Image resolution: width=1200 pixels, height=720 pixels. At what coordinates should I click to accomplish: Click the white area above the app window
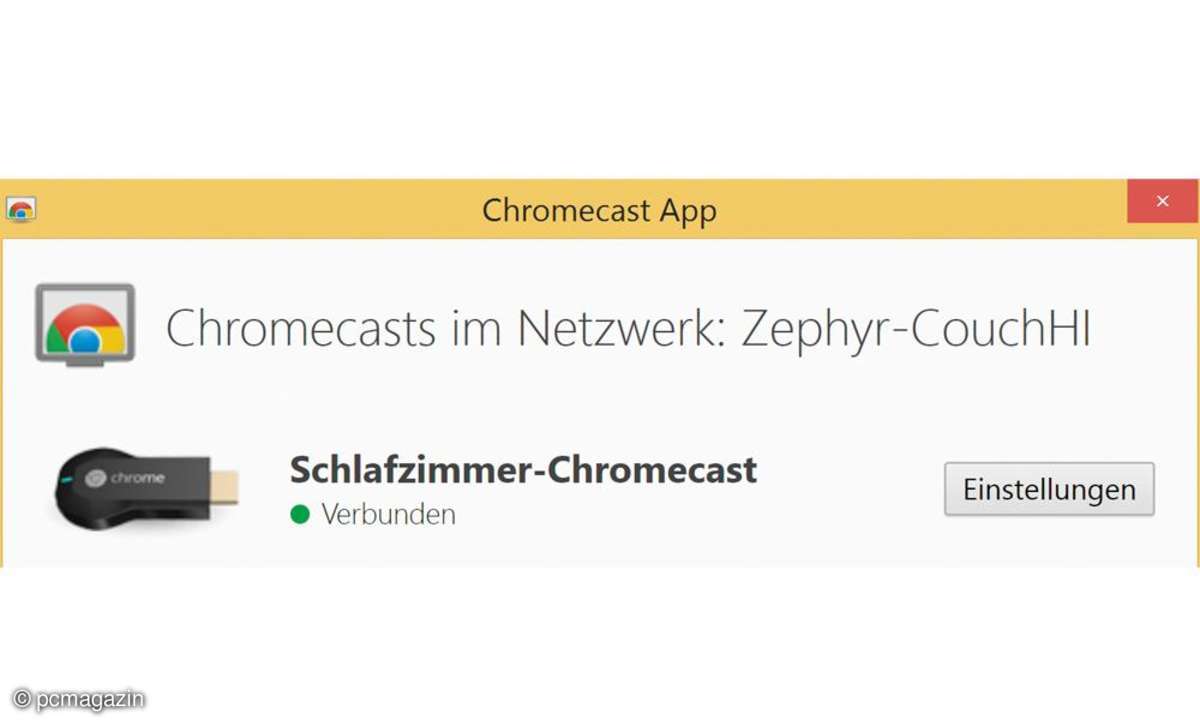click(x=600, y=90)
